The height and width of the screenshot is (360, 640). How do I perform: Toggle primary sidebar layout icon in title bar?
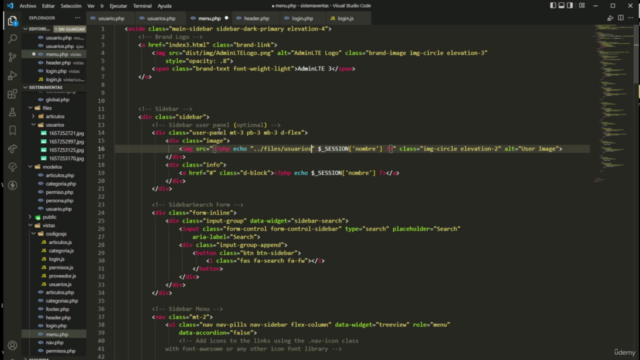553,6
